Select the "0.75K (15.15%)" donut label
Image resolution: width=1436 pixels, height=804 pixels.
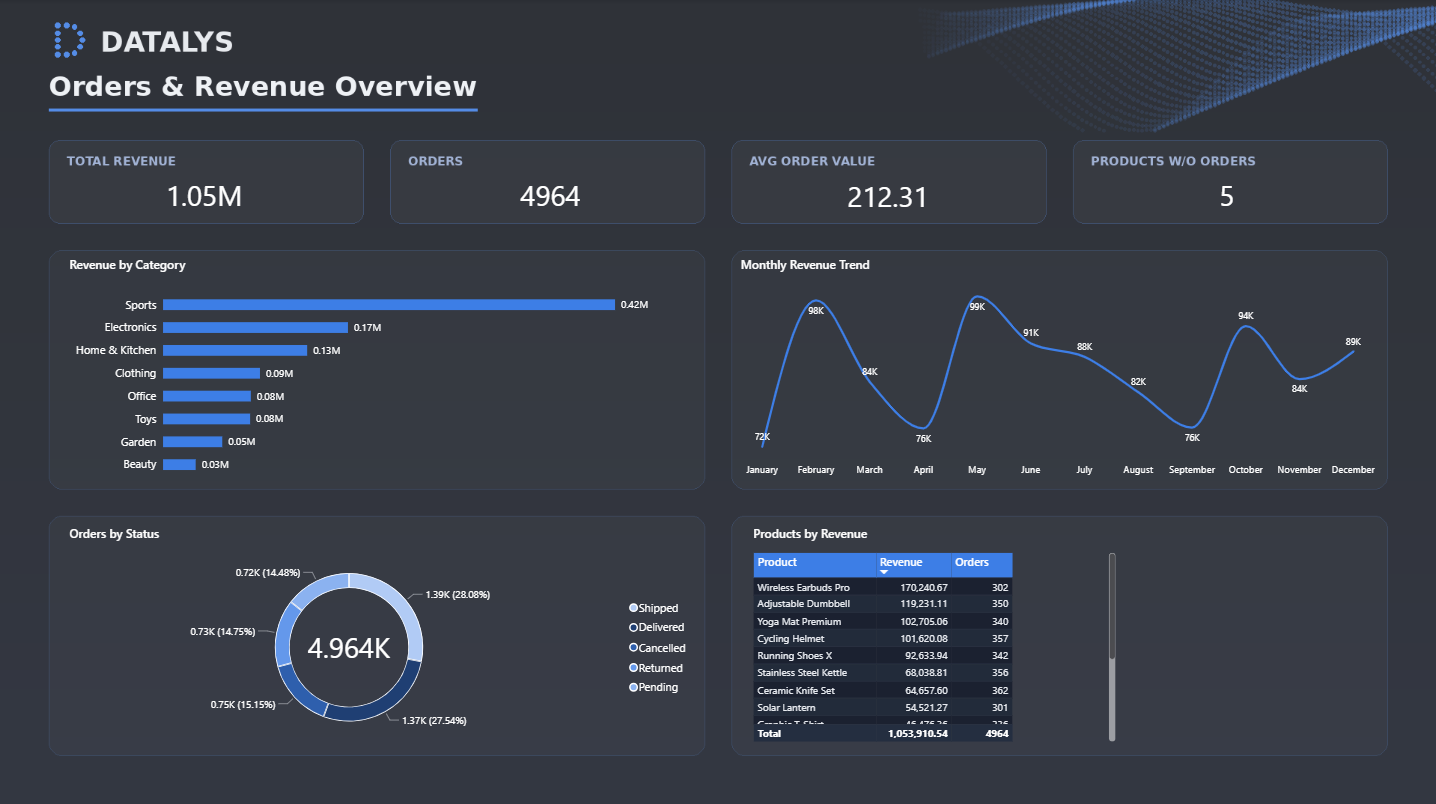[243, 705]
